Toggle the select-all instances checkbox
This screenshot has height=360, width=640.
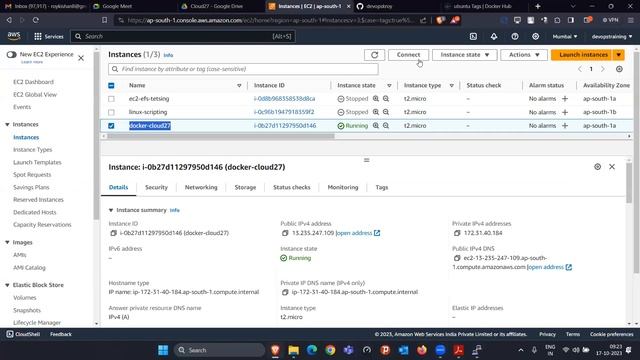coord(111,85)
